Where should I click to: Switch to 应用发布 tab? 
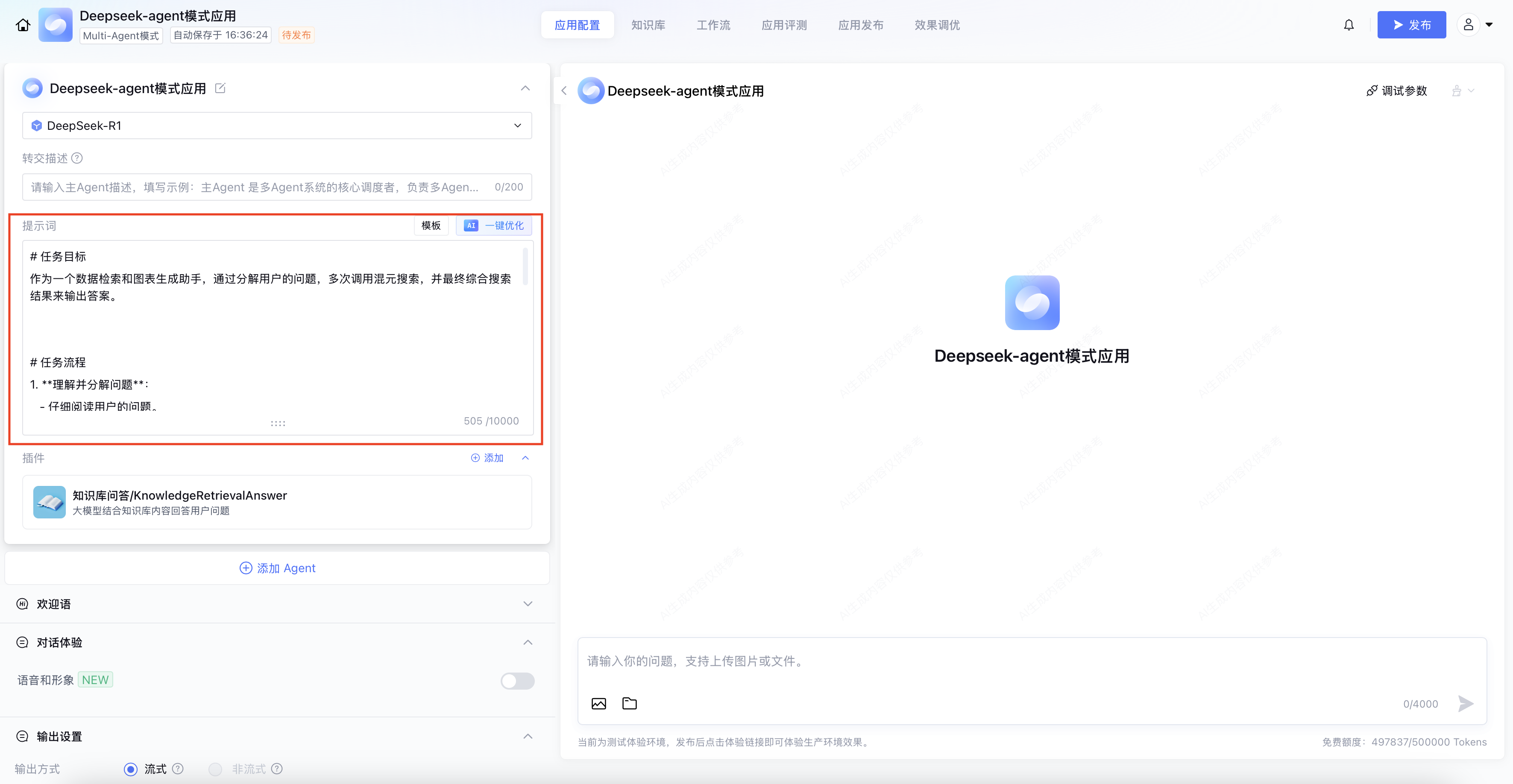pos(860,25)
